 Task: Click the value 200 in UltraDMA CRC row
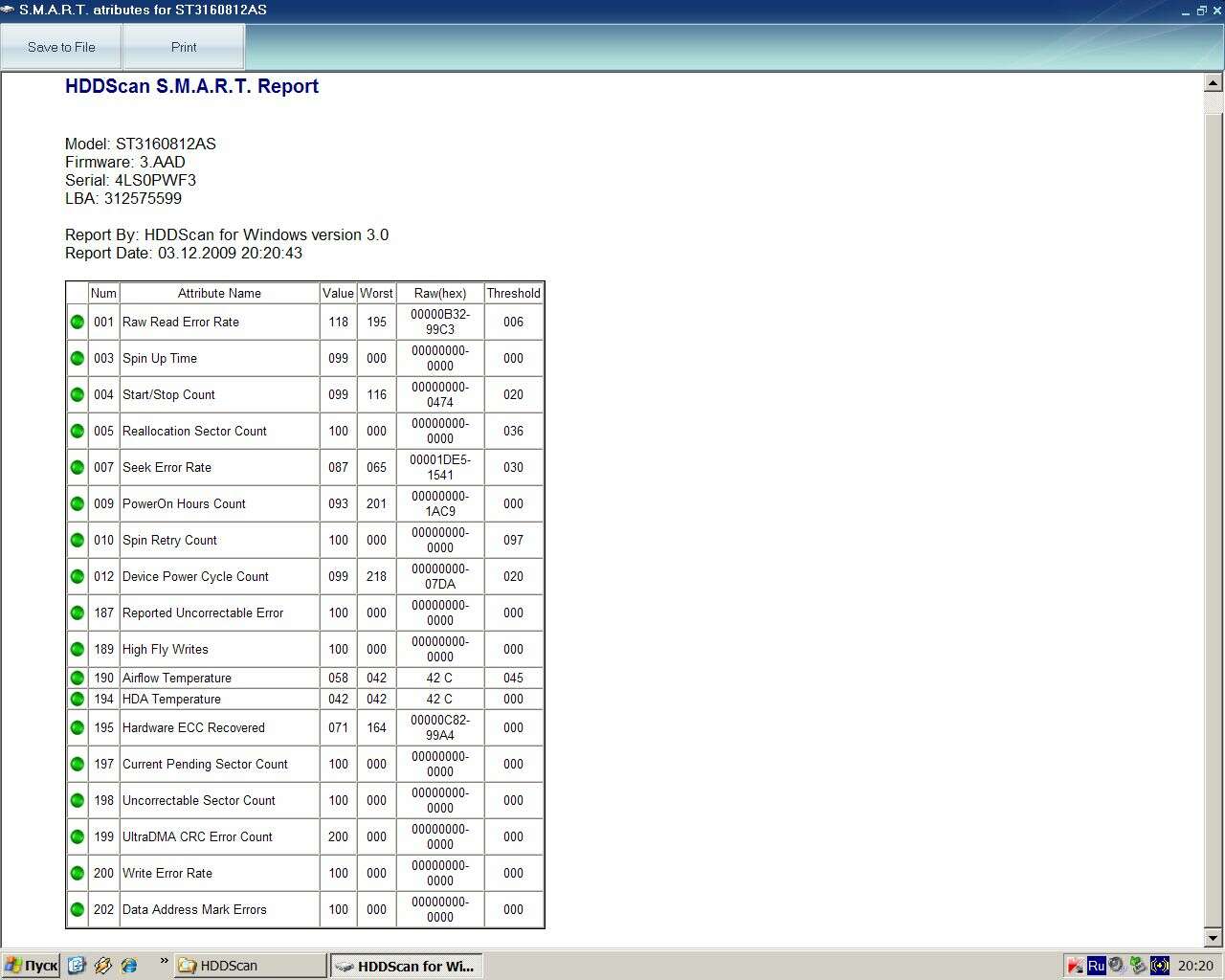tap(339, 836)
